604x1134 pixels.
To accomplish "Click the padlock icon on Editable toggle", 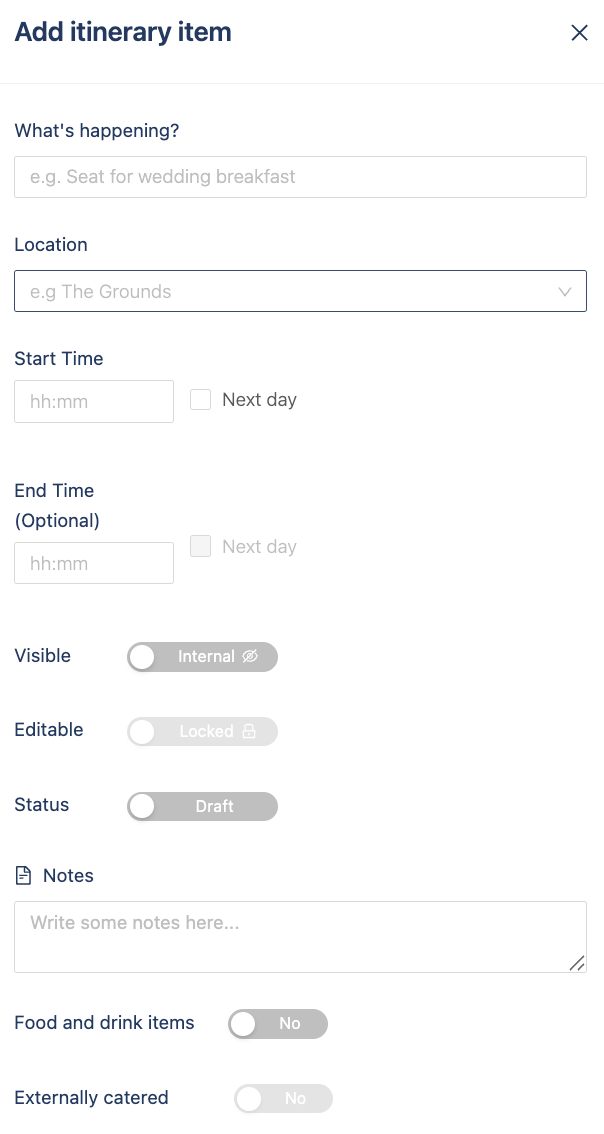I will pos(249,731).
